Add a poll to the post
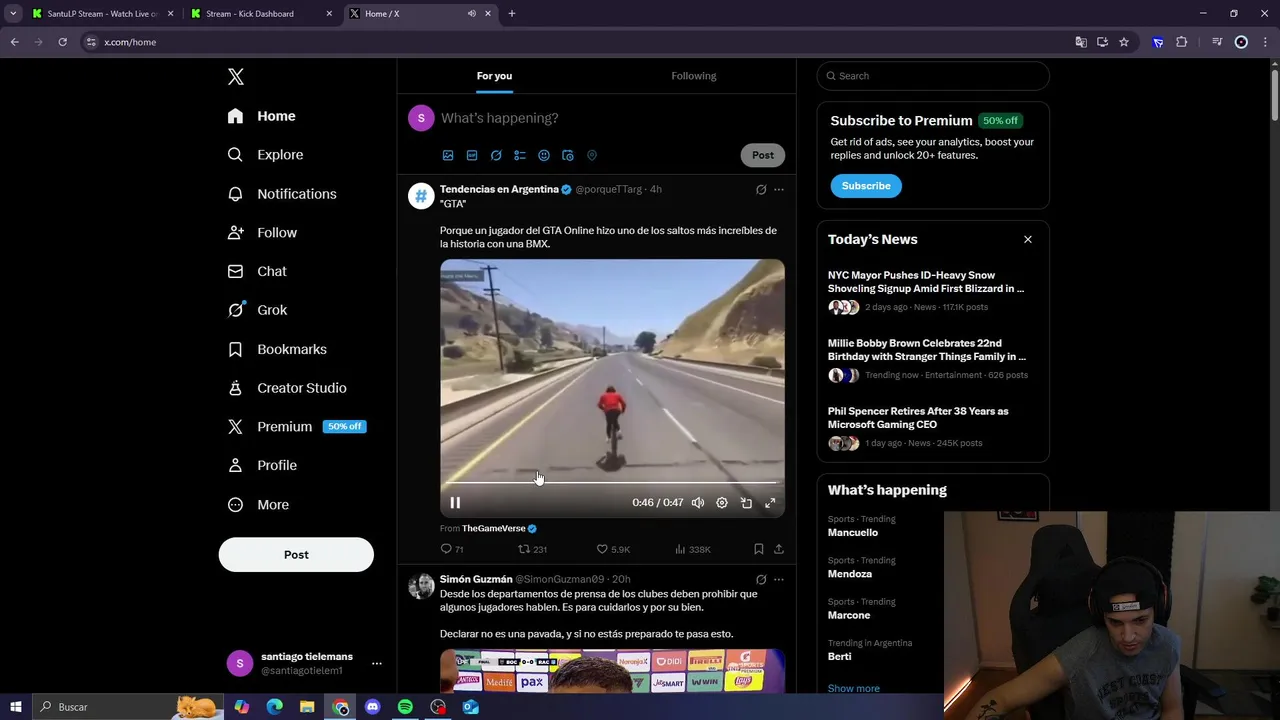Screen dimensions: 1280x720 click(520, 156)
